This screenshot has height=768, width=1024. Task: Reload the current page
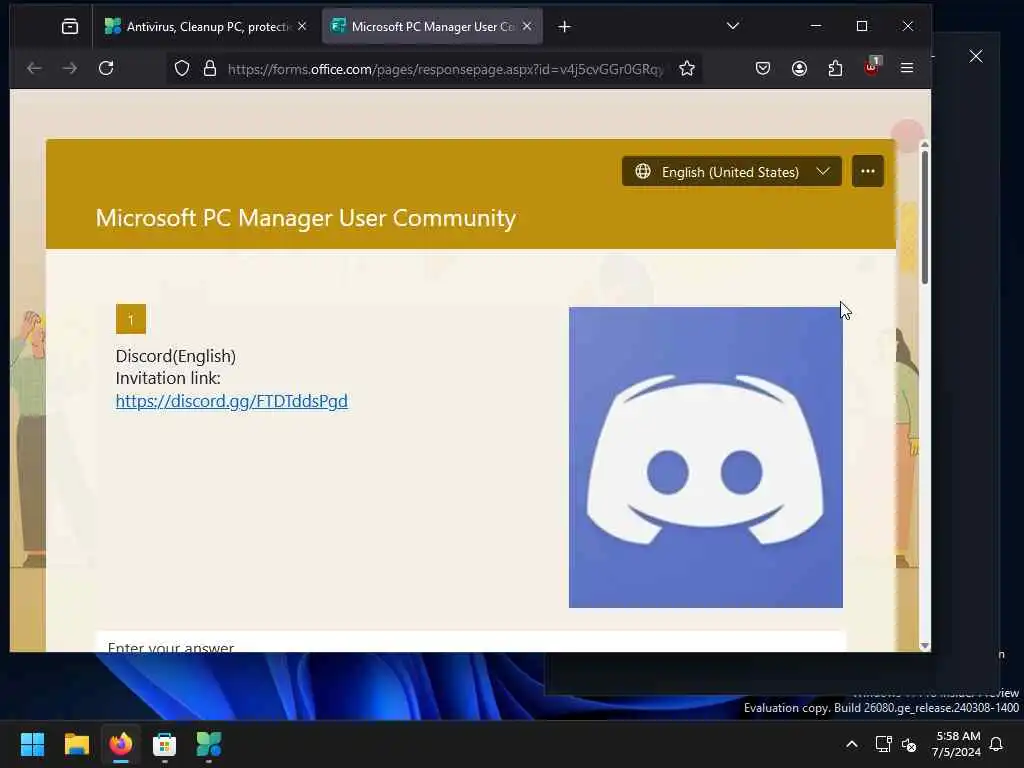point(106,68)
